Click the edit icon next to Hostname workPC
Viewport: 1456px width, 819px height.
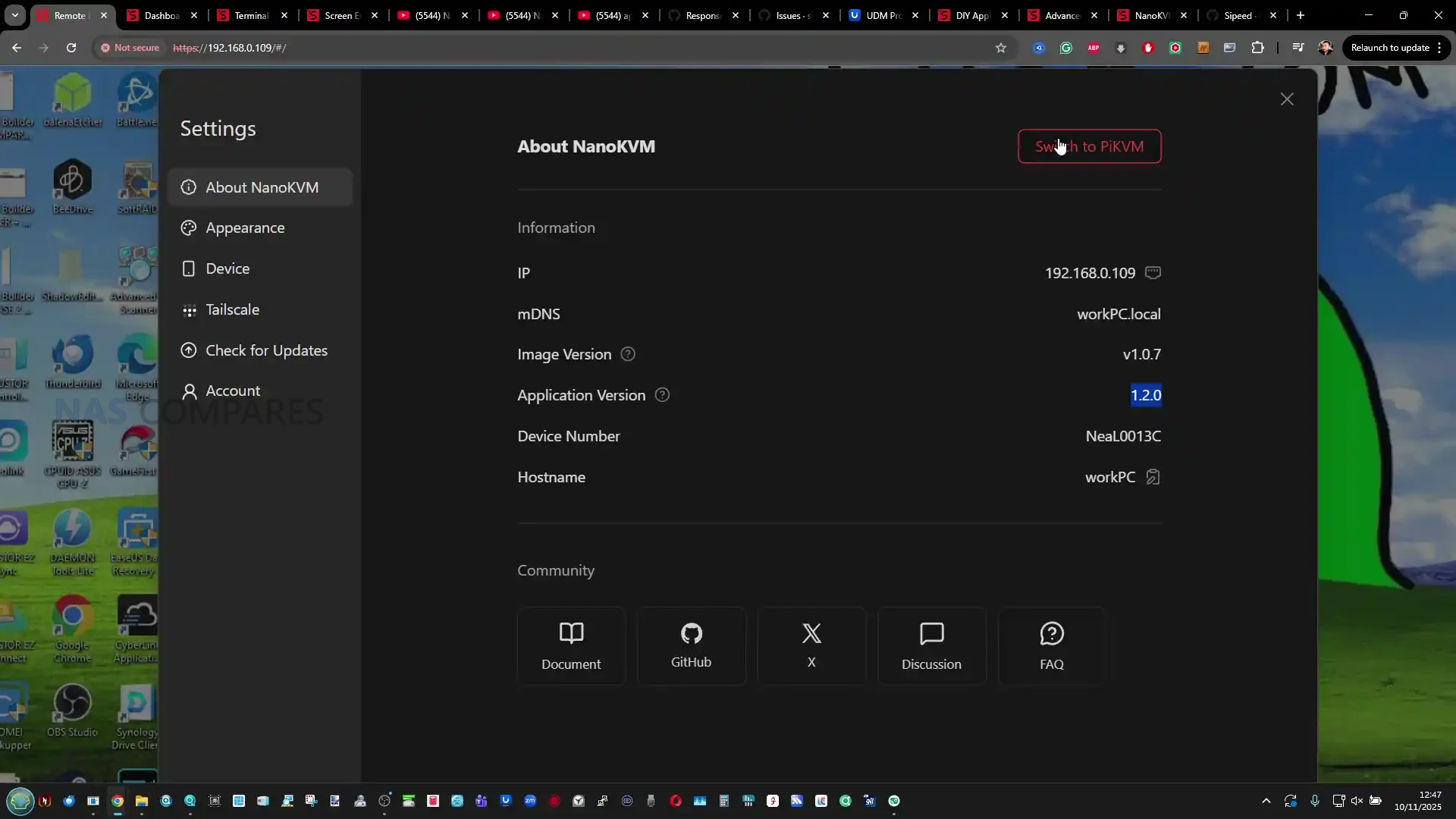(1153, 477)
